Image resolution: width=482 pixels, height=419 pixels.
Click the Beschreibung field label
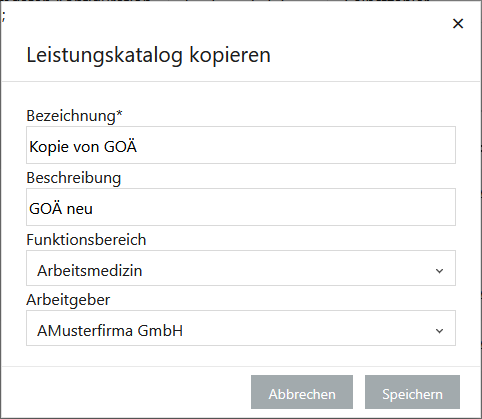point(74,178)
